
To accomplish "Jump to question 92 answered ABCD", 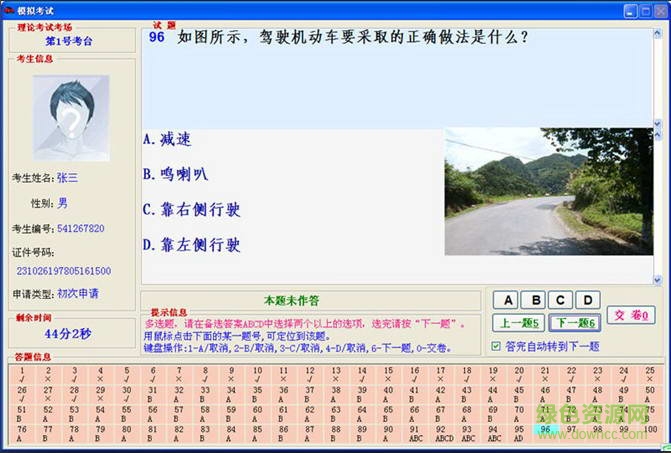I will (x=441, y=433).
